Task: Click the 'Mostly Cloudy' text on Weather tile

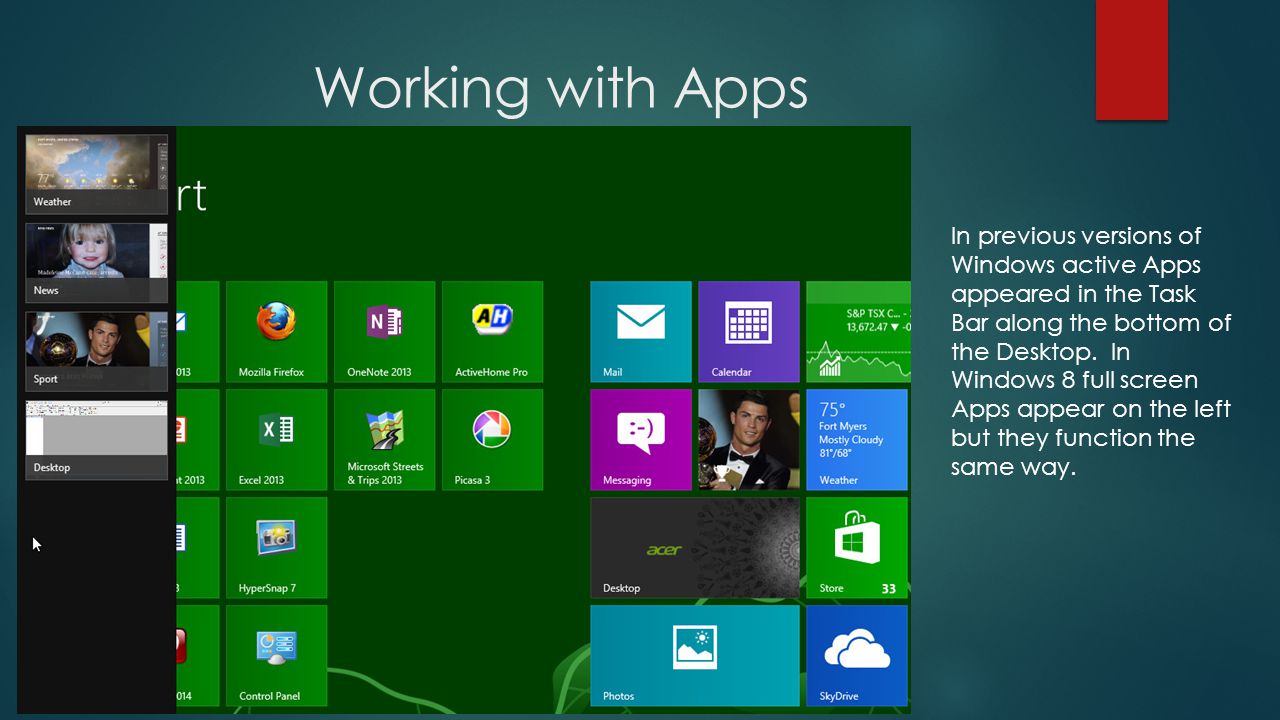Action: tap(851, 440)
